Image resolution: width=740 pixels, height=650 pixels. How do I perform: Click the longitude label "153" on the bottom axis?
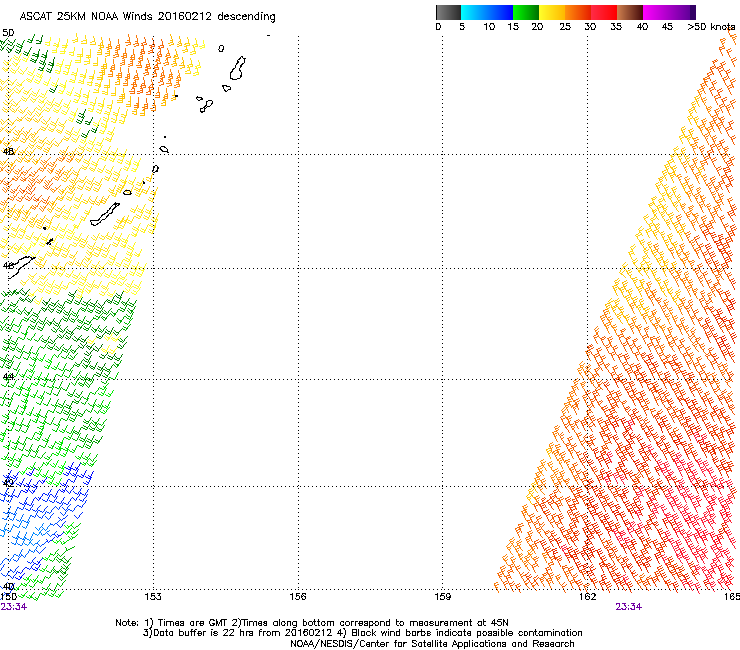pyautogui.click(x=153, y=597)
